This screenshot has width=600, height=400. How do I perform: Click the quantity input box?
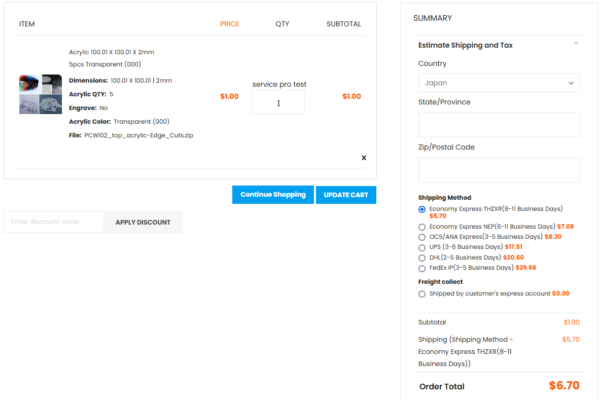(278, 102)
